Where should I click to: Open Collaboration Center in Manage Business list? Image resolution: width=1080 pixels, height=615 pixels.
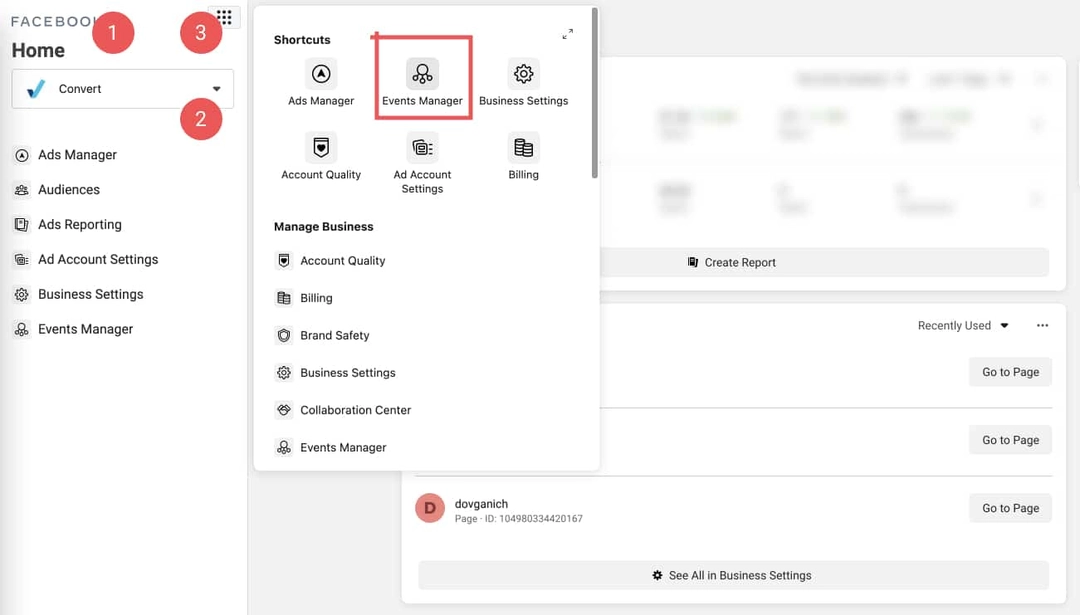[355, 410]
